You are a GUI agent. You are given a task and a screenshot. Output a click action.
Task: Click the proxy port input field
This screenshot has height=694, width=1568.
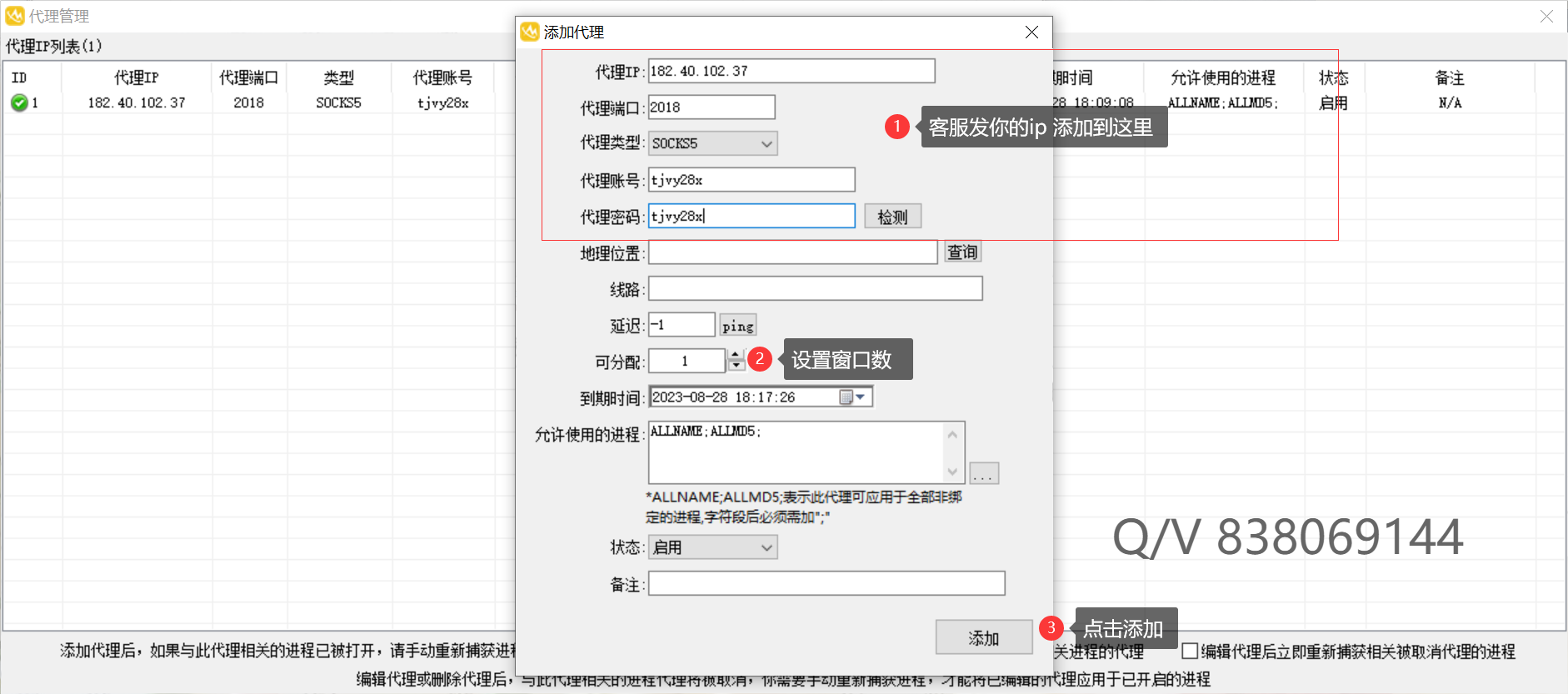click(x=711, y=107)
